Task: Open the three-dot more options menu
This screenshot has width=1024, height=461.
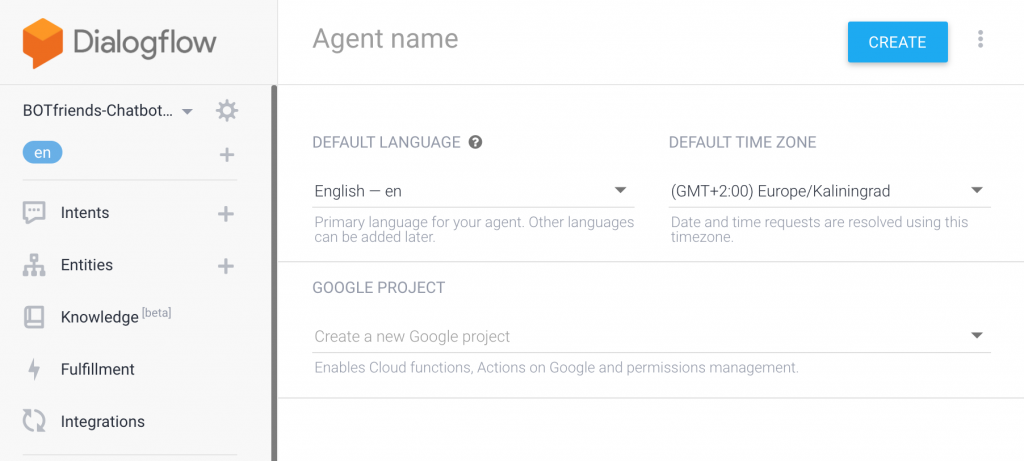Action: pos(980,39)
